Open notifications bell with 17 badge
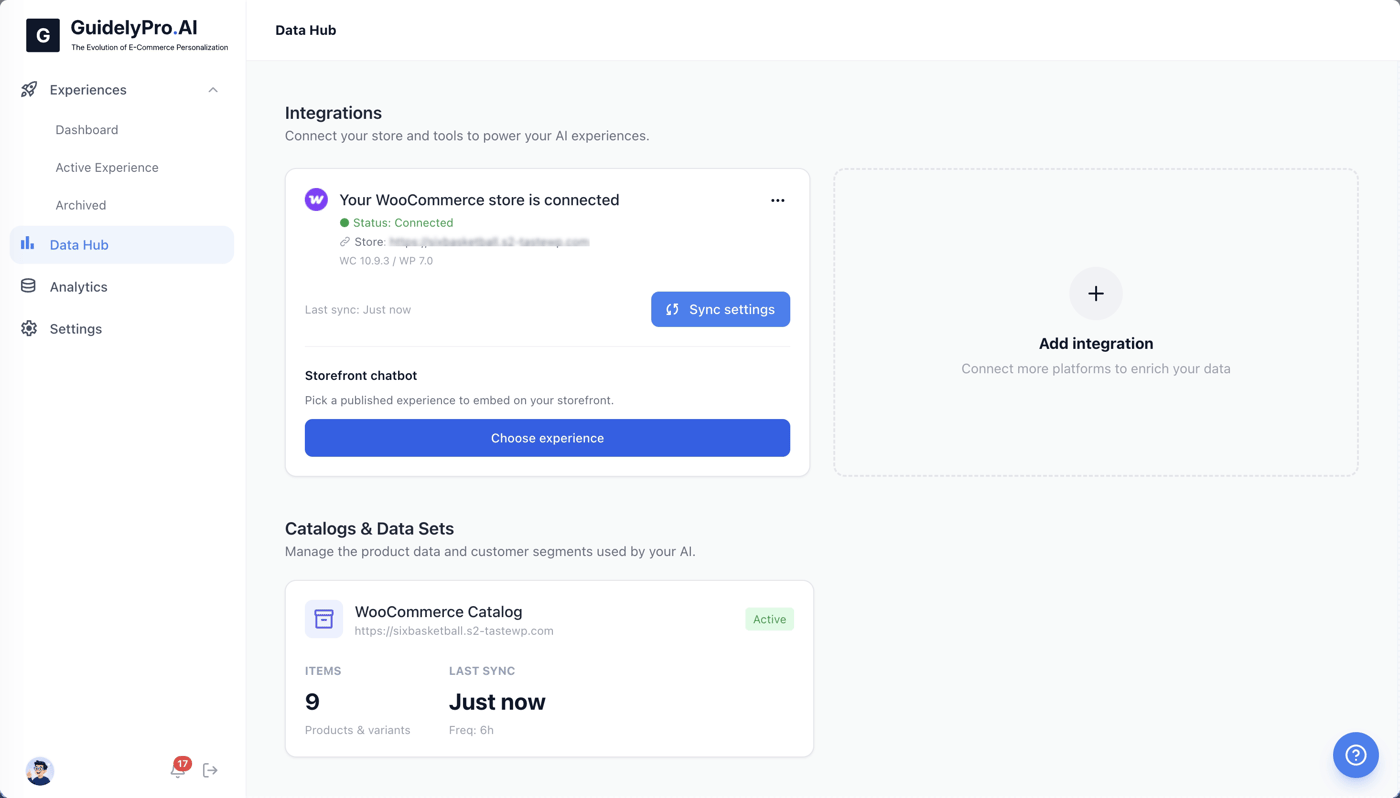The image size is (1400, 798). [x=179, y=768]
